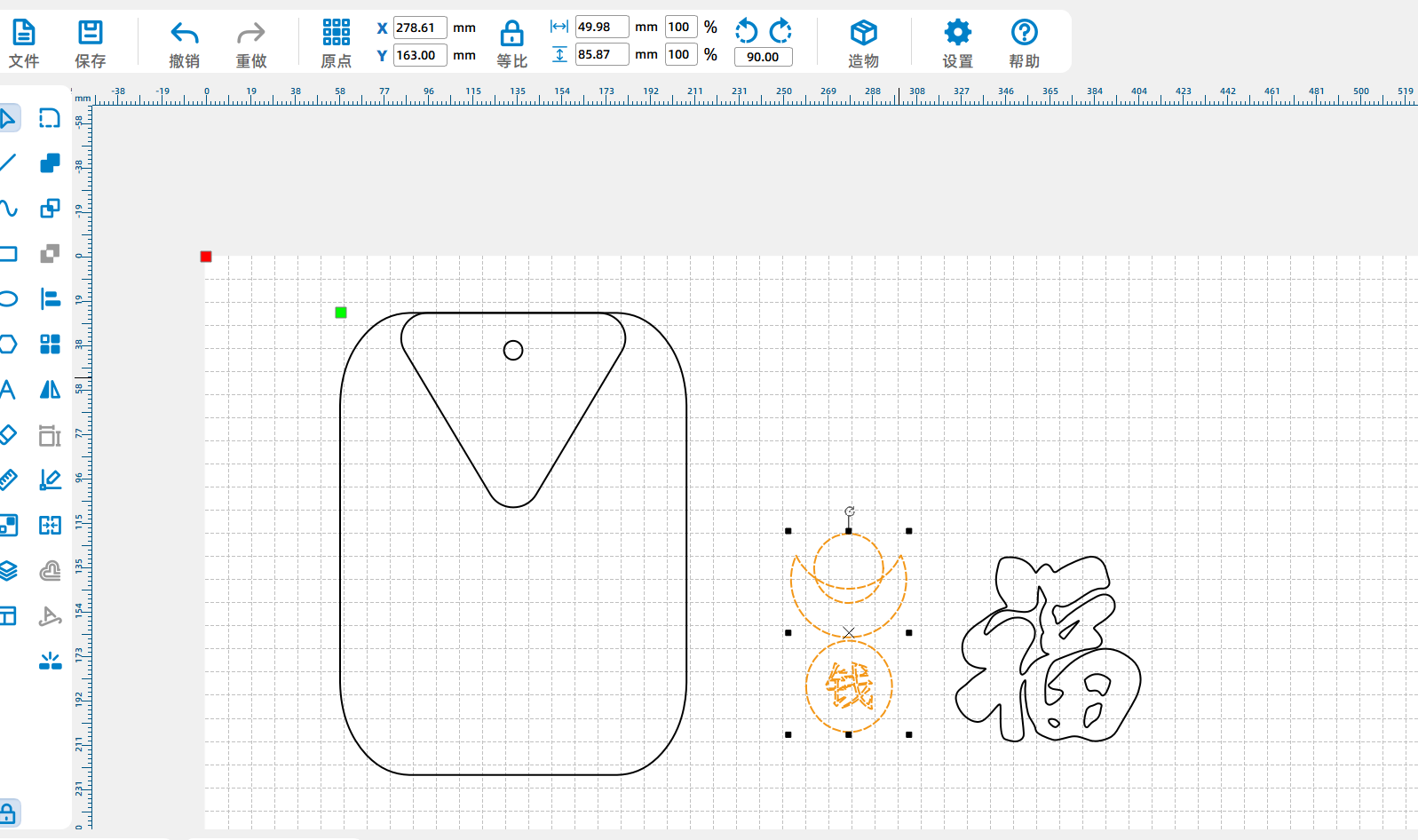Click the 撤销 undo button
Screen dimensions: 1418x840
pyautogui.click(x=184, y=44)
